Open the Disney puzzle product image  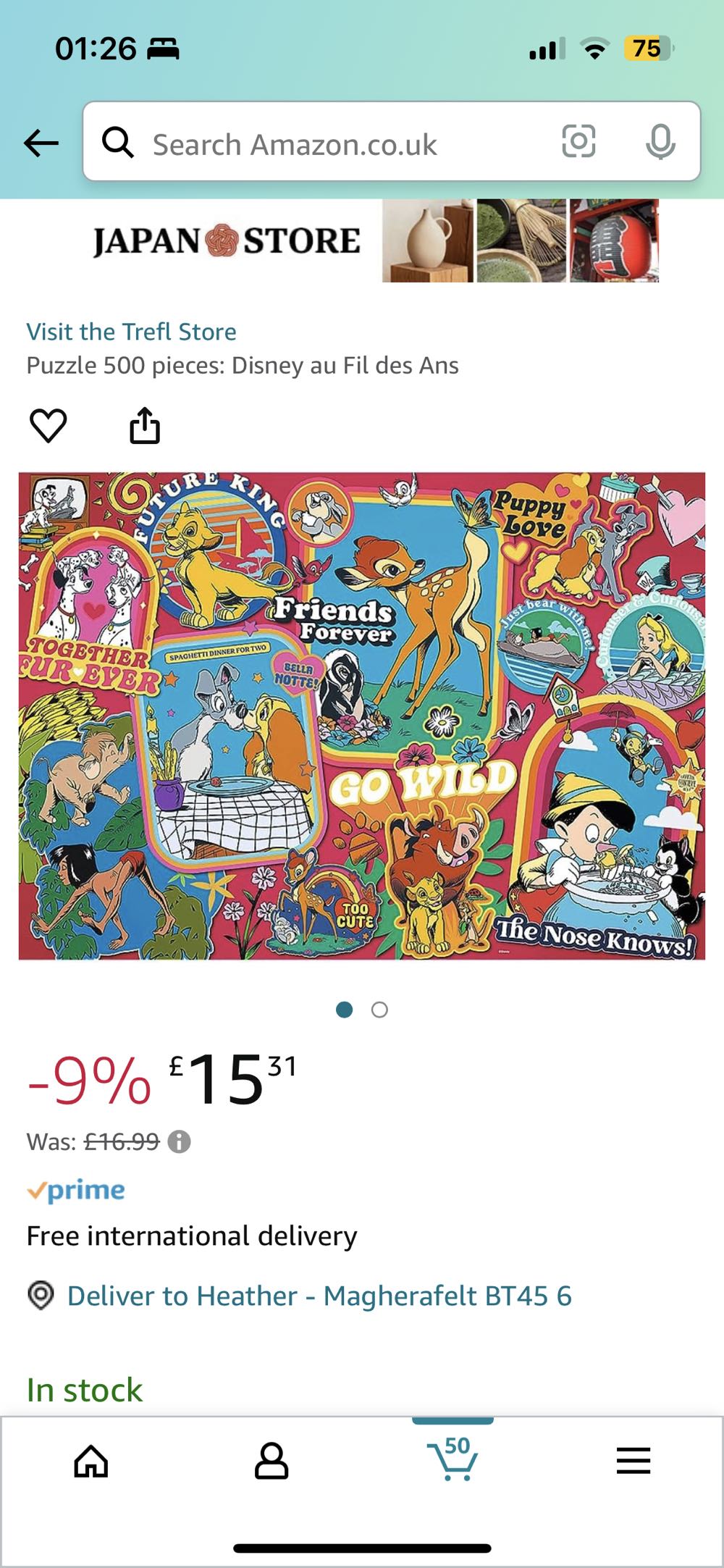[362, 716]
